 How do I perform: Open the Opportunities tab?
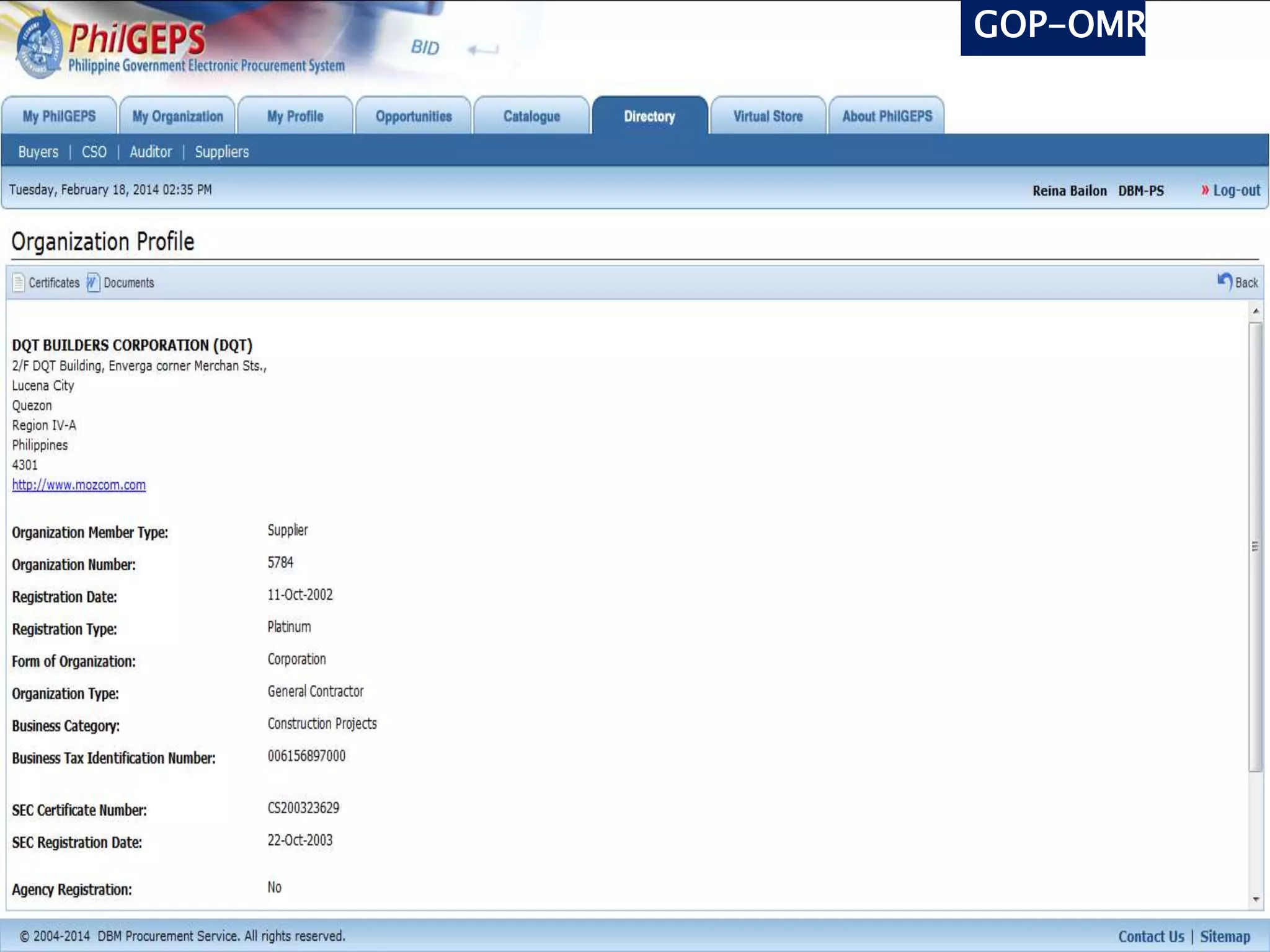pyautogui.click(x=414, y=116)
